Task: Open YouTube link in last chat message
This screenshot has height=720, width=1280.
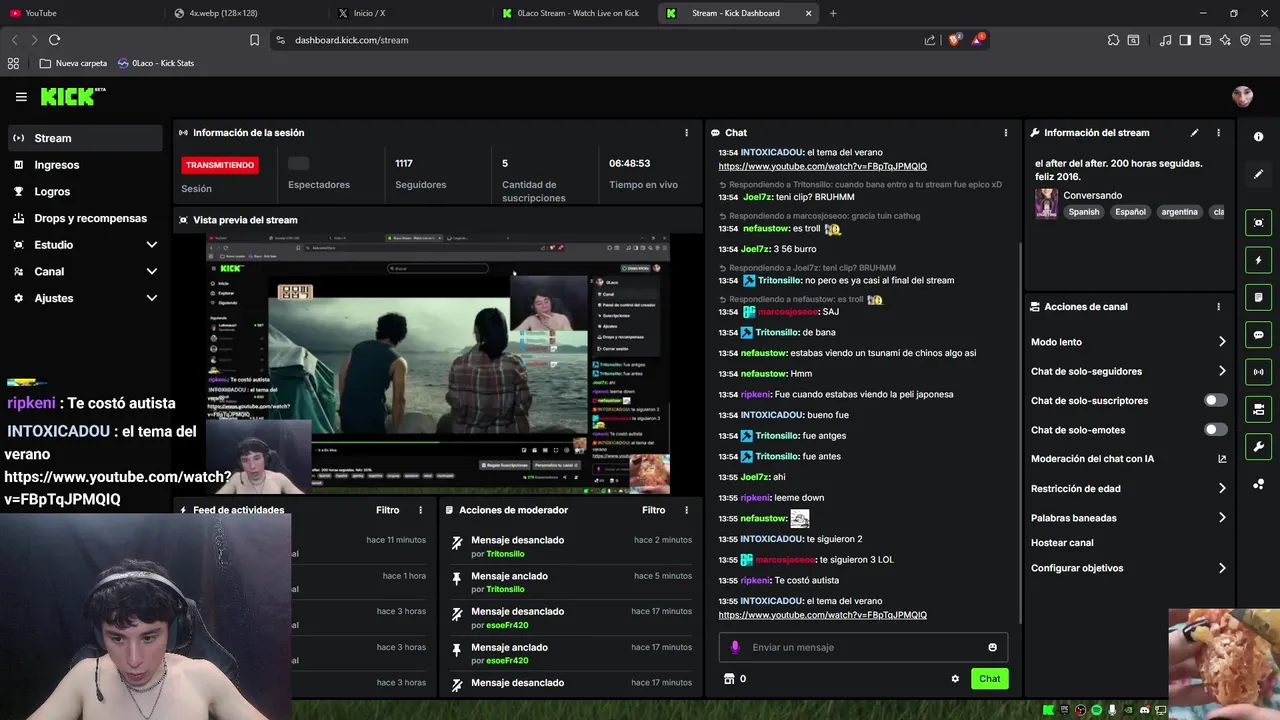Action: click(x=822, y=615)
